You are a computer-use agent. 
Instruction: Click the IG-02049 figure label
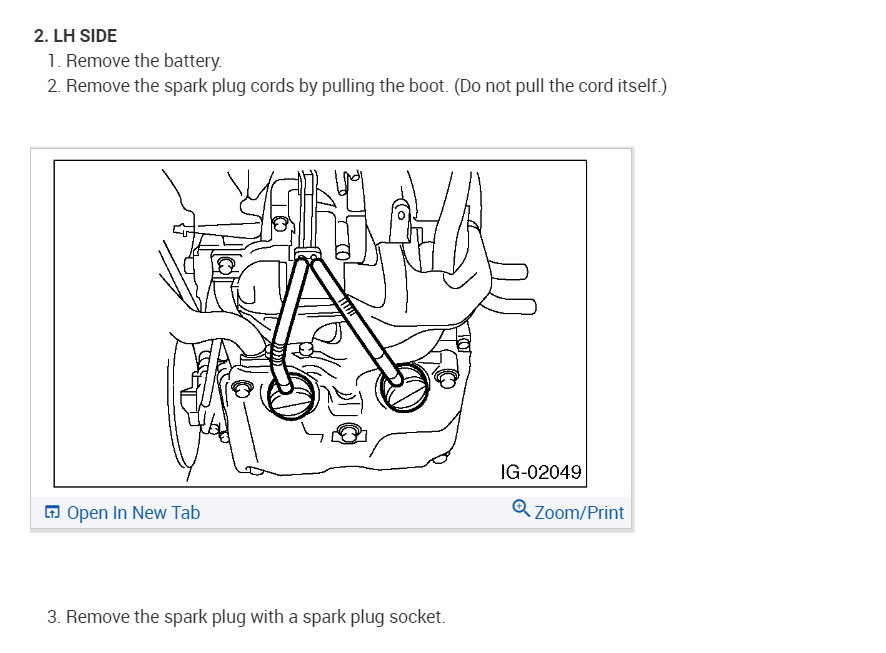pyautogui.click(x=541, y=470)
